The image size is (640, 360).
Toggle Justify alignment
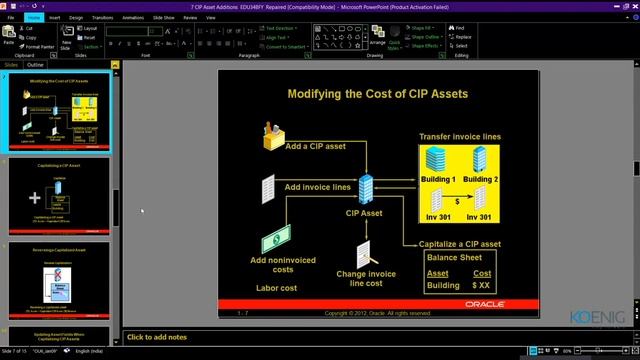pos(228,43)
